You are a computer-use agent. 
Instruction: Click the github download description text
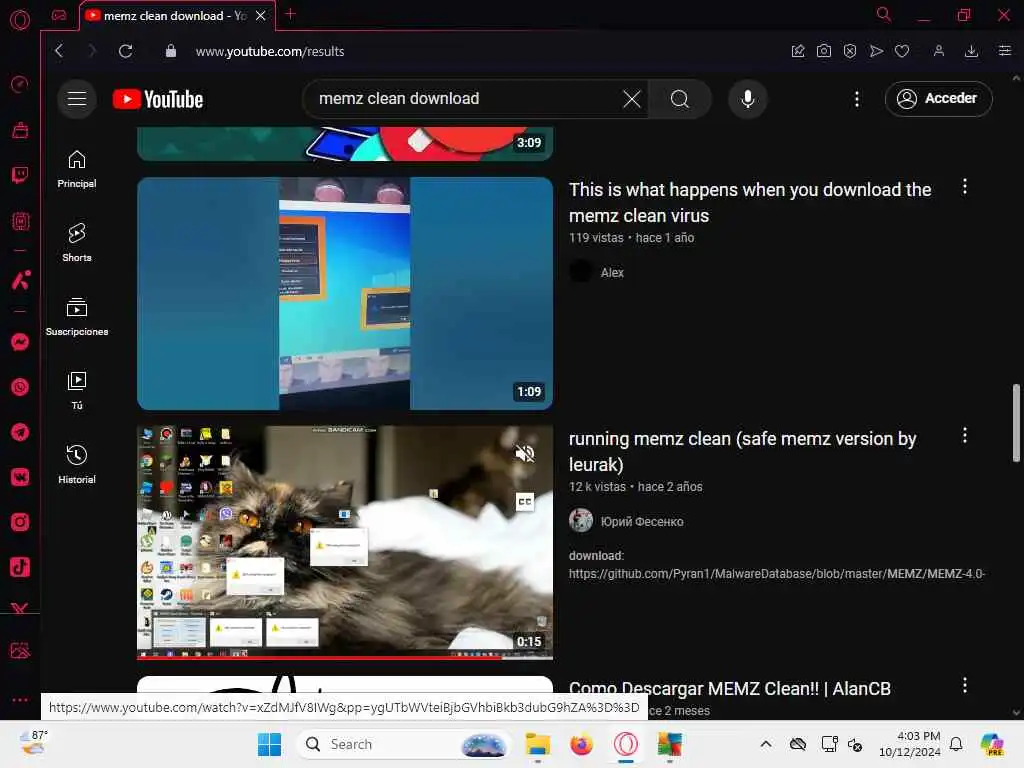tap(776, 565)
